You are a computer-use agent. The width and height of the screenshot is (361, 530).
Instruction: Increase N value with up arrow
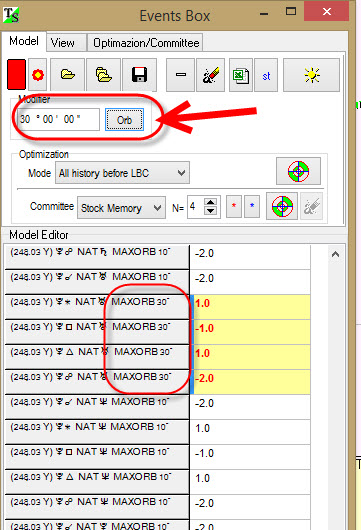[x=211, y=202]
